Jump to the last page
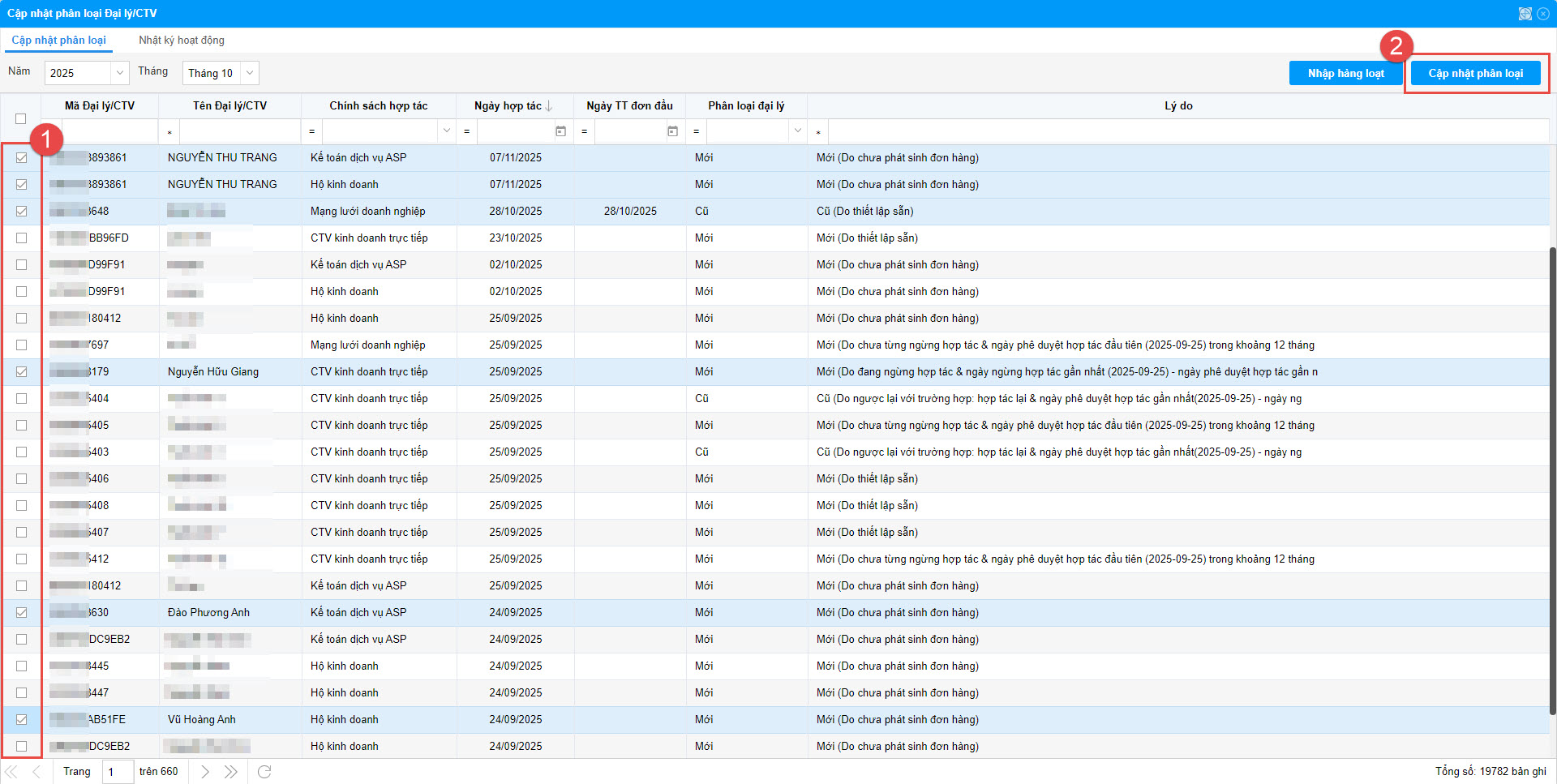The width and height of the screenshot is (1557, 784). [x=231, y=771]
